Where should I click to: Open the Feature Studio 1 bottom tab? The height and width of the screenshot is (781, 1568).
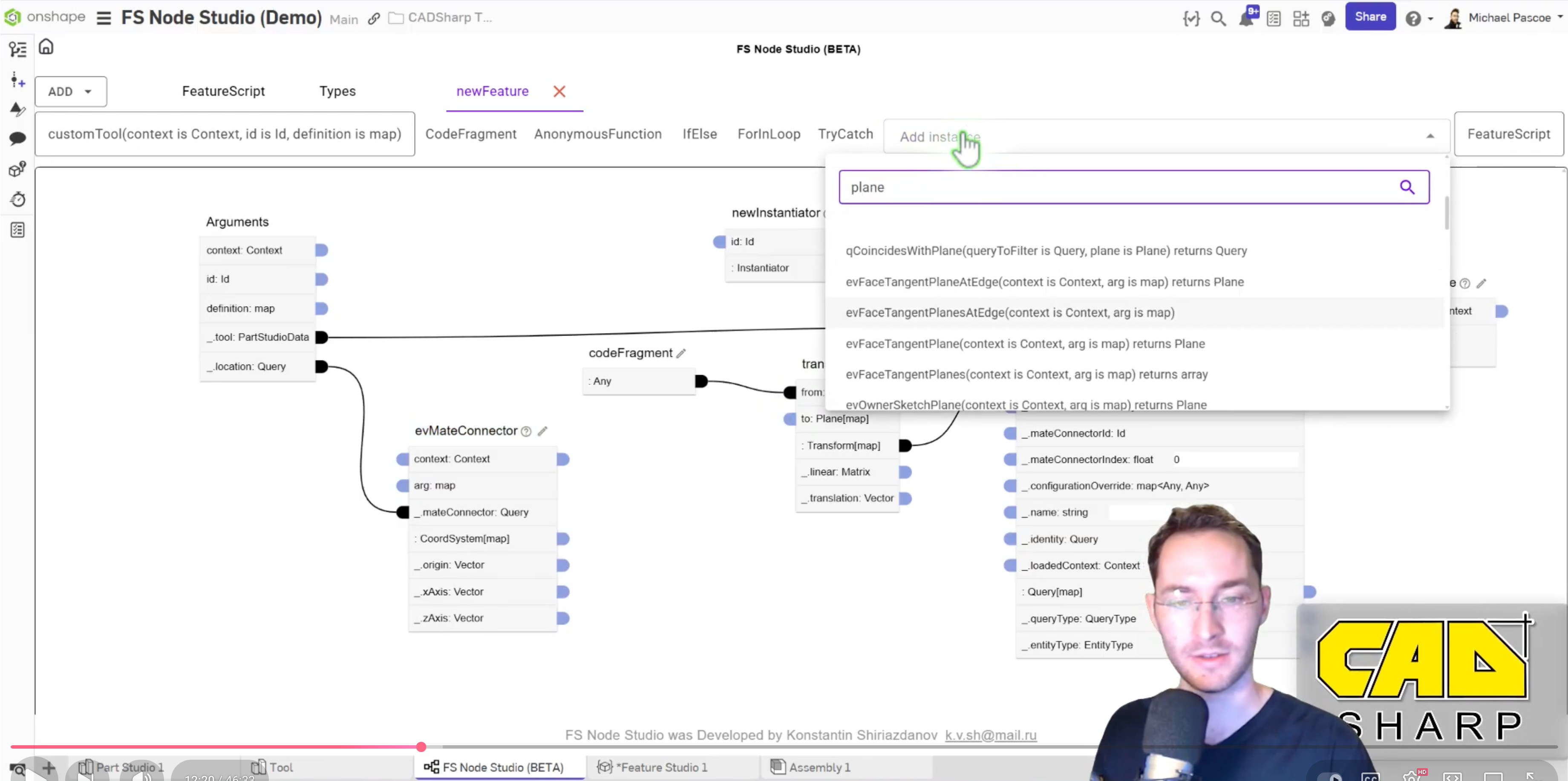tap(652, 768)
